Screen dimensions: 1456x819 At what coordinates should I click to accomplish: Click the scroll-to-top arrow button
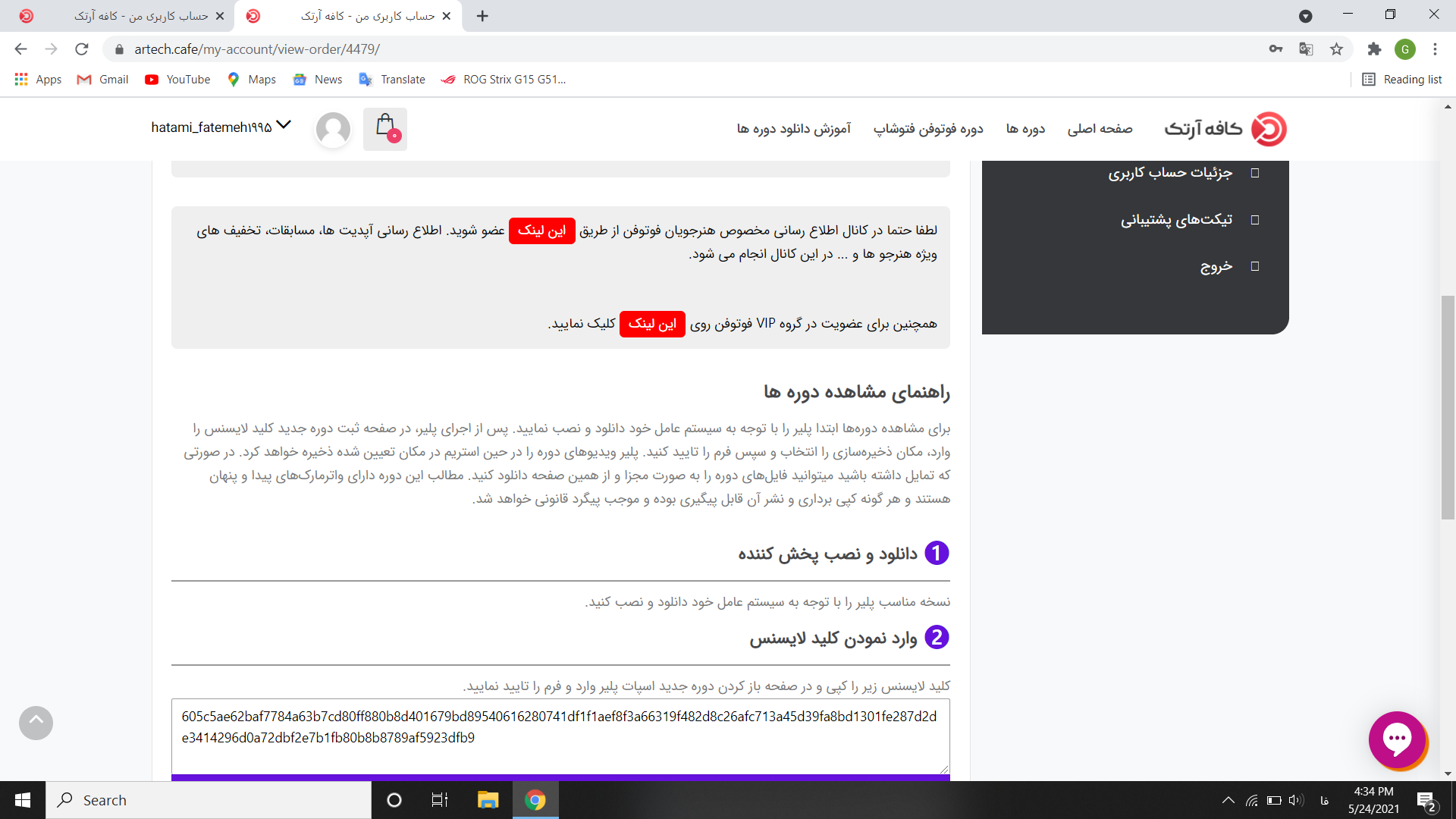point(36,723)
